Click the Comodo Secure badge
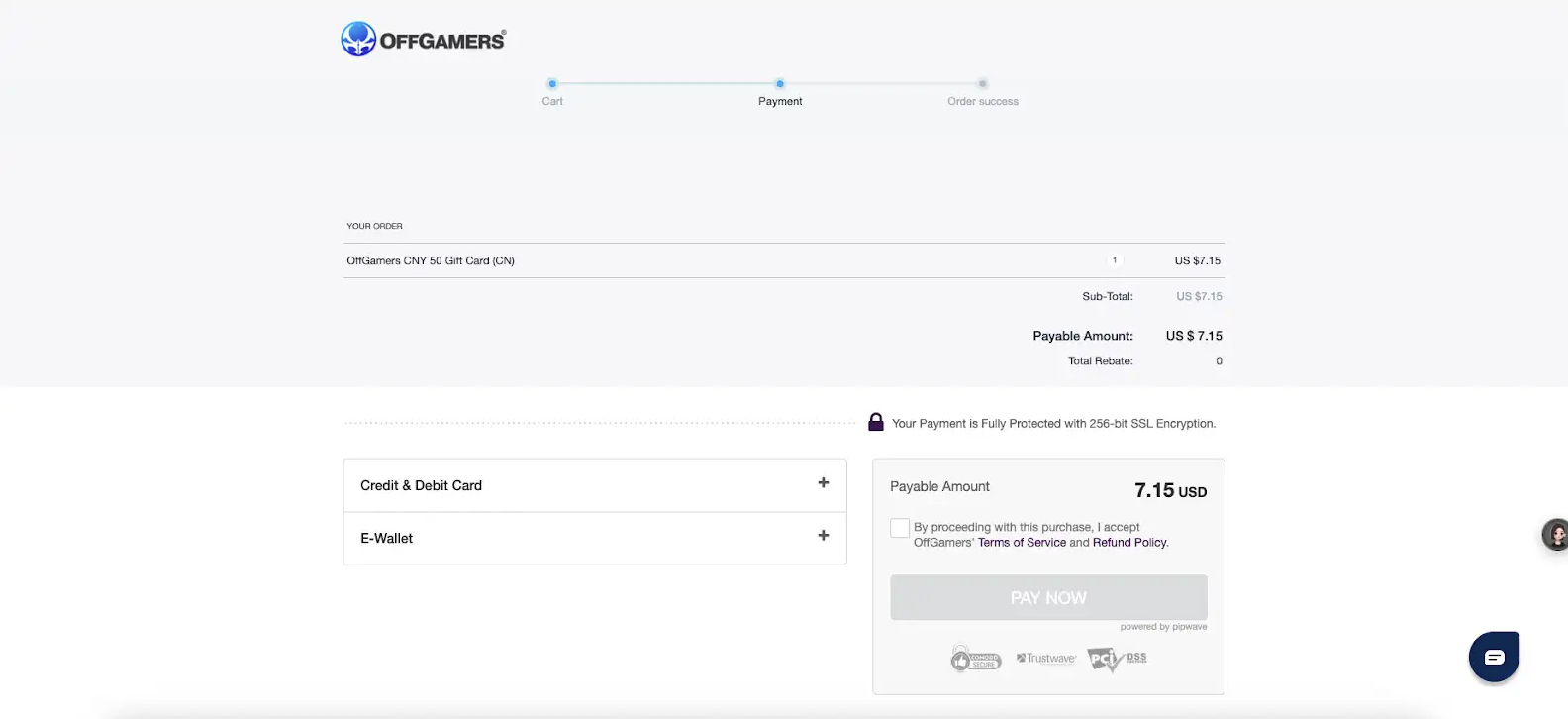1568x719 pixels. tap(975, 659)
